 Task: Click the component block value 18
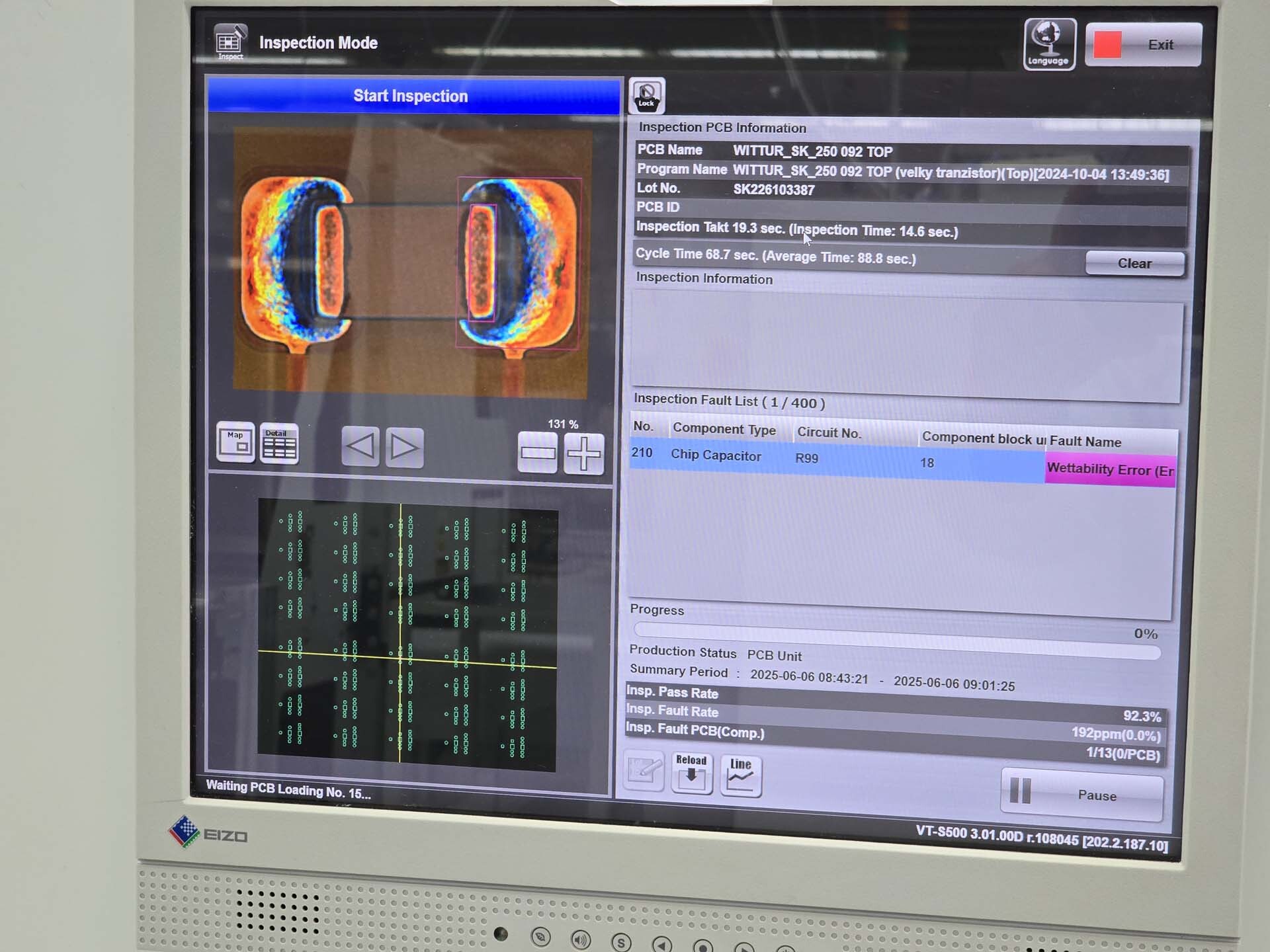click(x=927, y=463)
